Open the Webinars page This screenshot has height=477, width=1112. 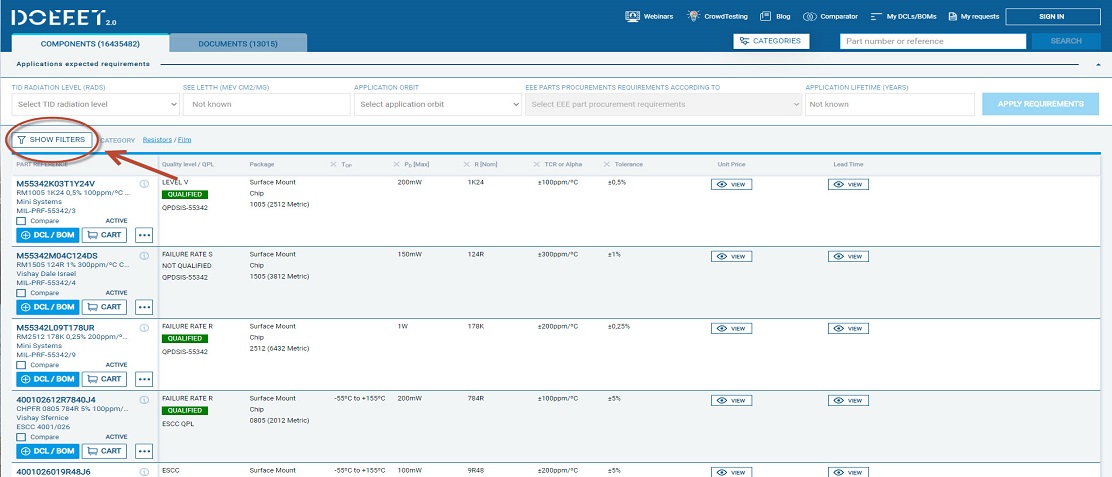coord(649,16)
